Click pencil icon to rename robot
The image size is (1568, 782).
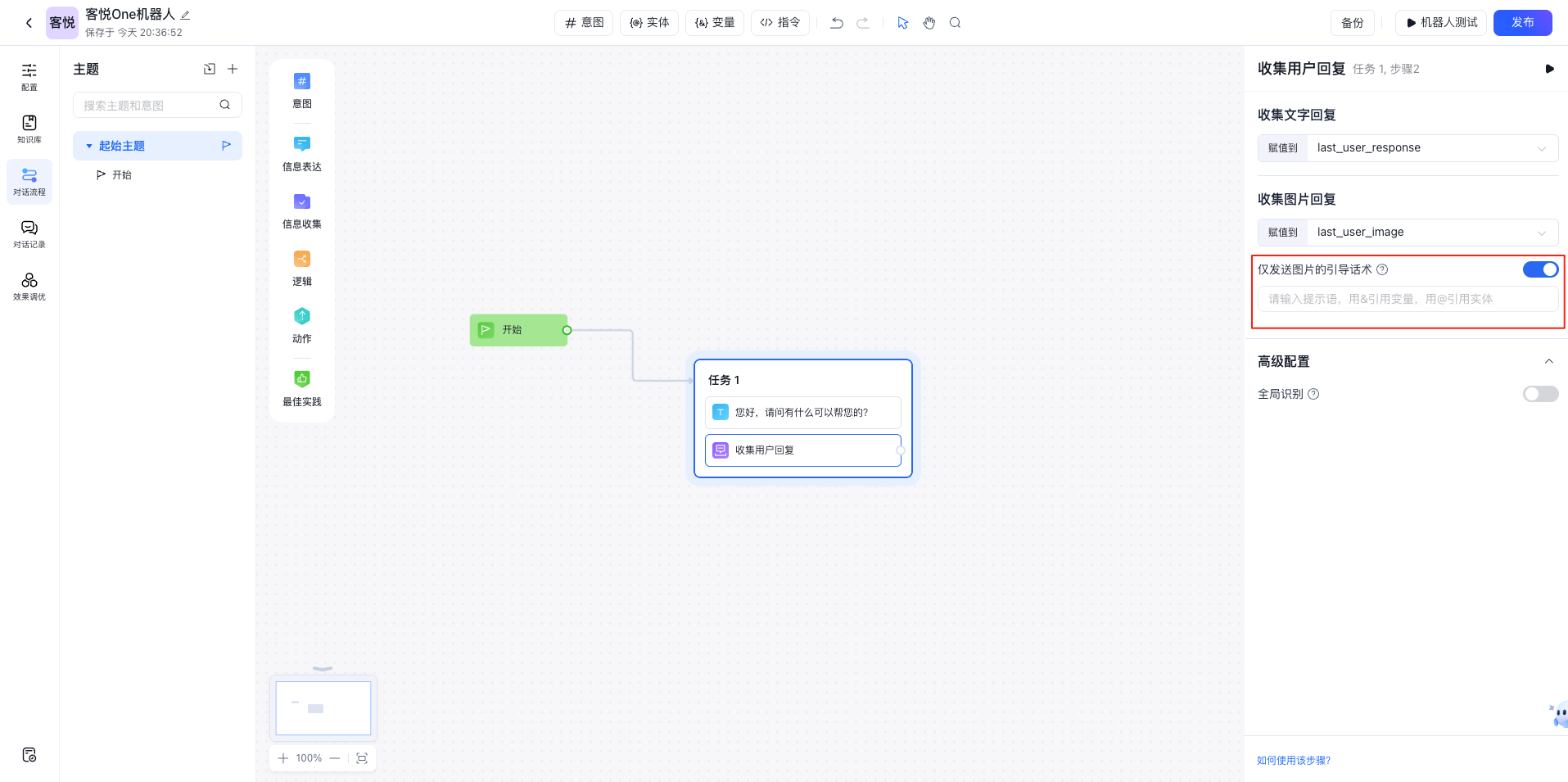(185, 15)
